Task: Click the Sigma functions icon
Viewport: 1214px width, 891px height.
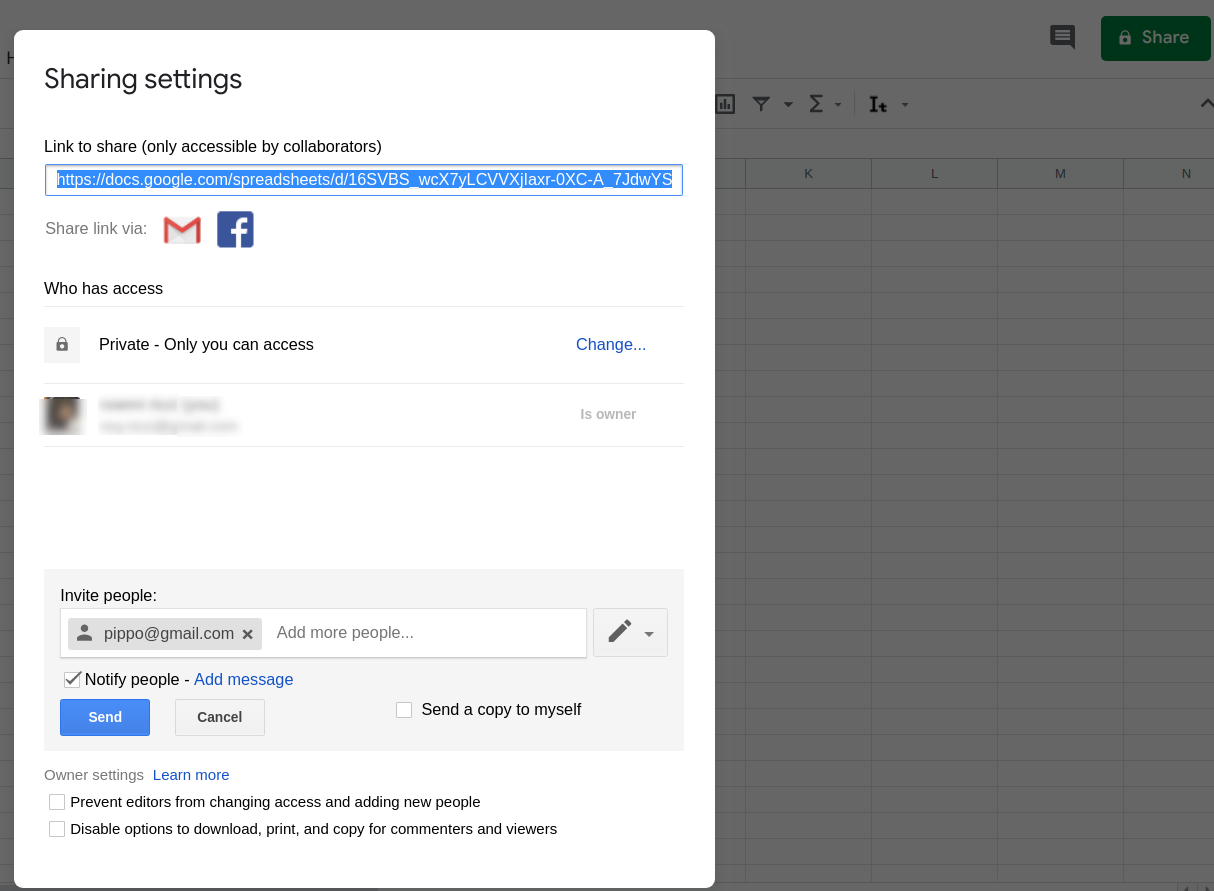Action: (x=816, y=104)
